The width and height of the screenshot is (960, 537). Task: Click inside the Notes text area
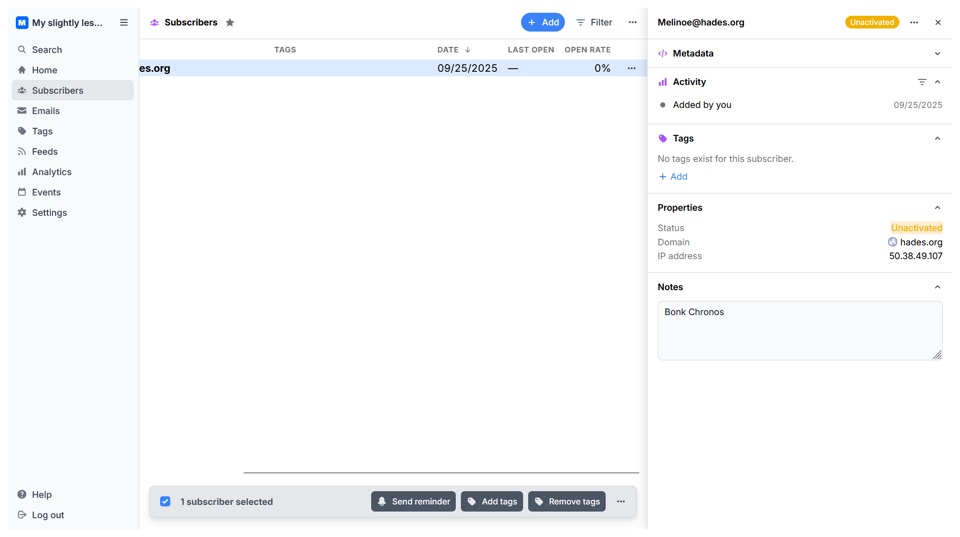[800, 330]
